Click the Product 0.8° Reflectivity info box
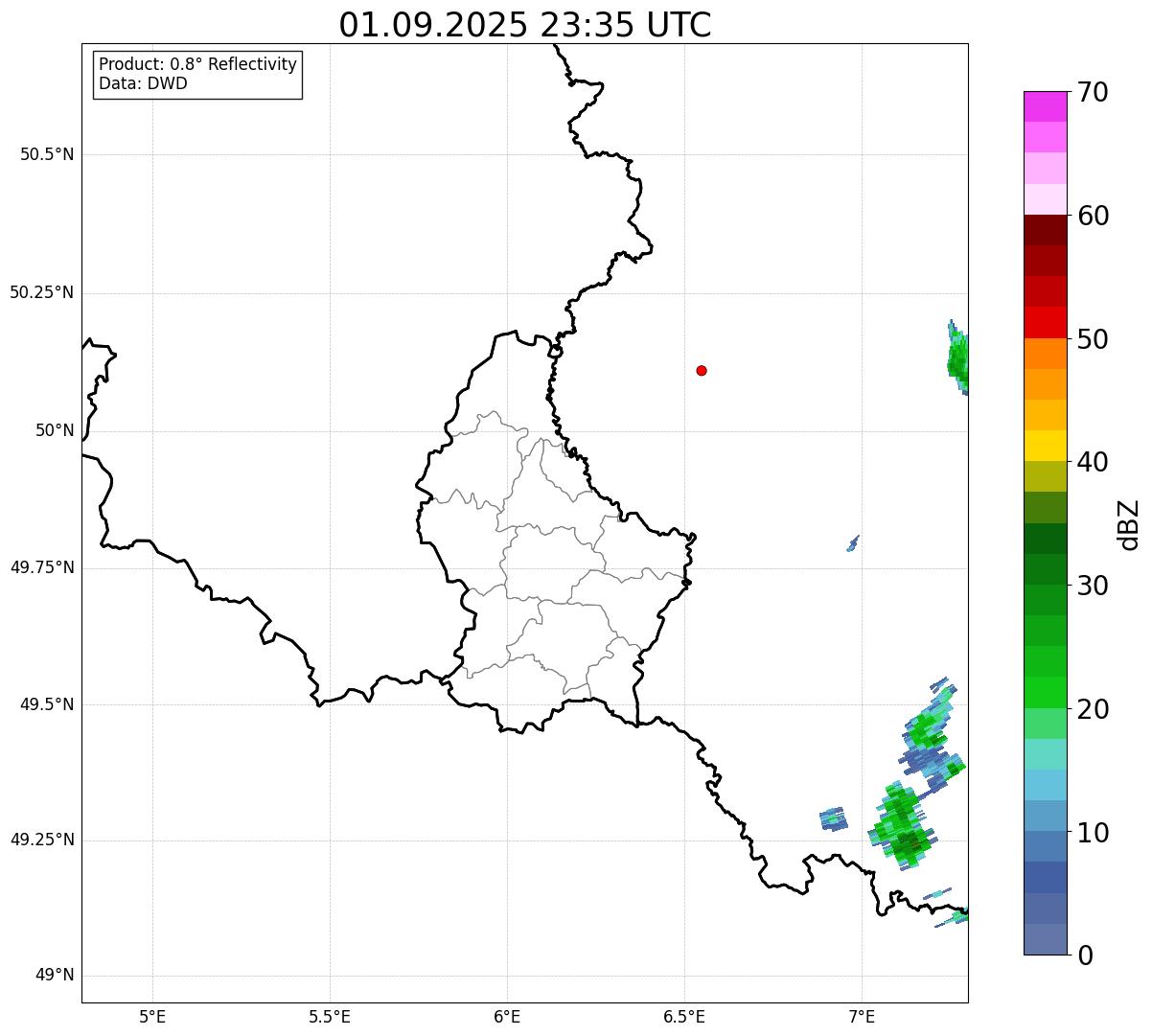The width and height of the screenshot is (1152, 1036). (198, 74)
